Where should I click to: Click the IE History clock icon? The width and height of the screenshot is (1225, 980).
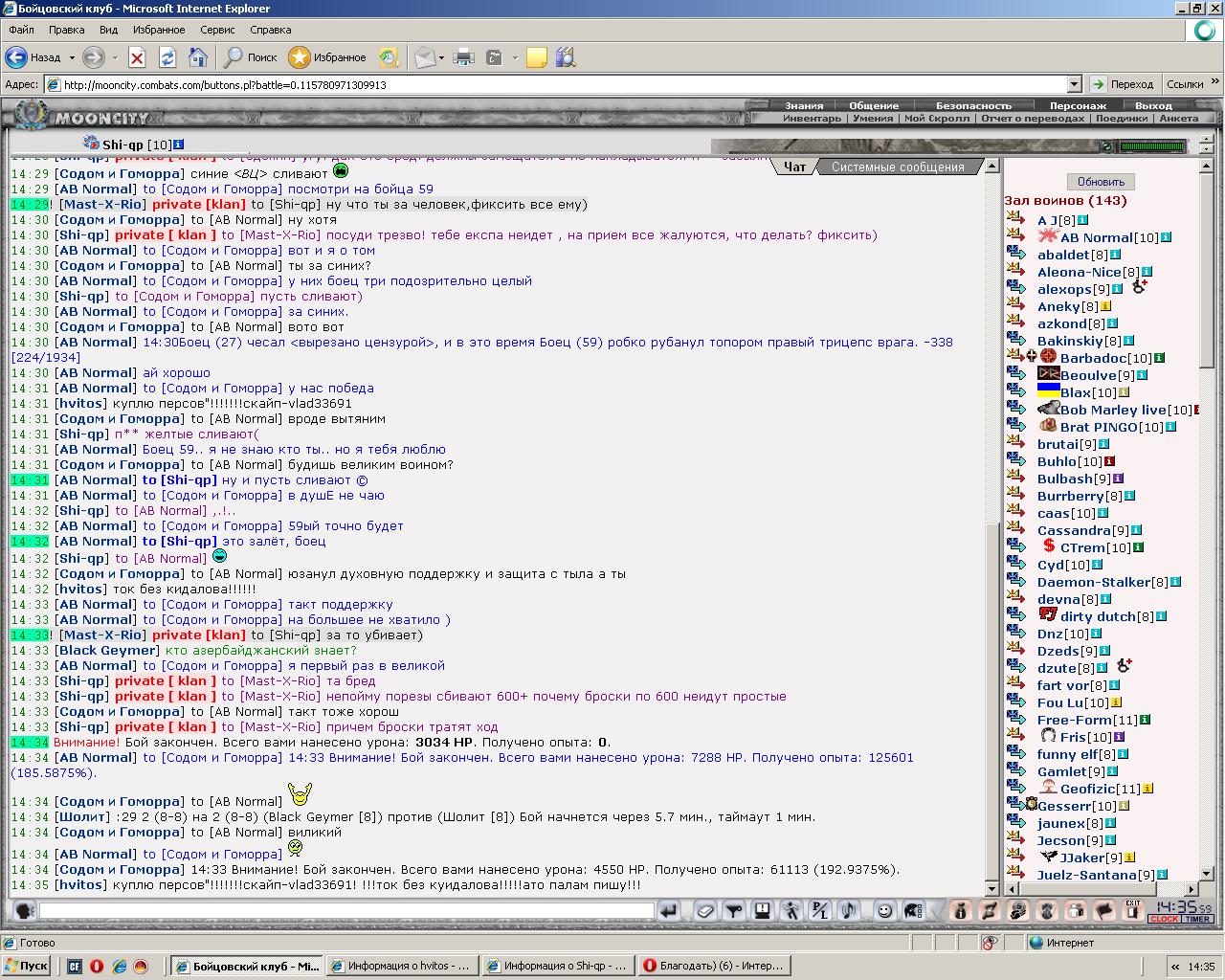coord(388,57)
